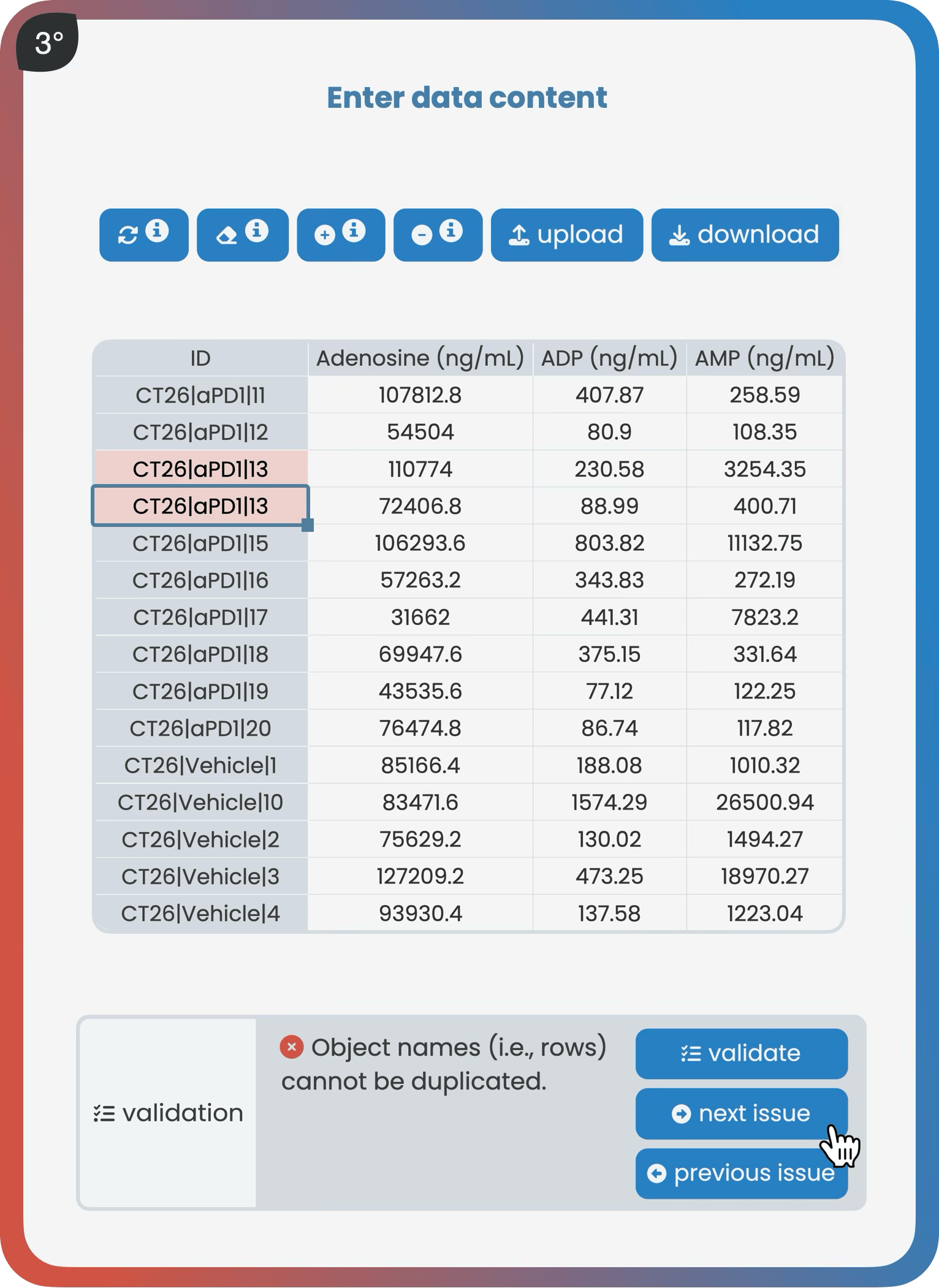
Task: Click adenosine cell 110774
Action: pyautogui.click(x=420, y=469)
